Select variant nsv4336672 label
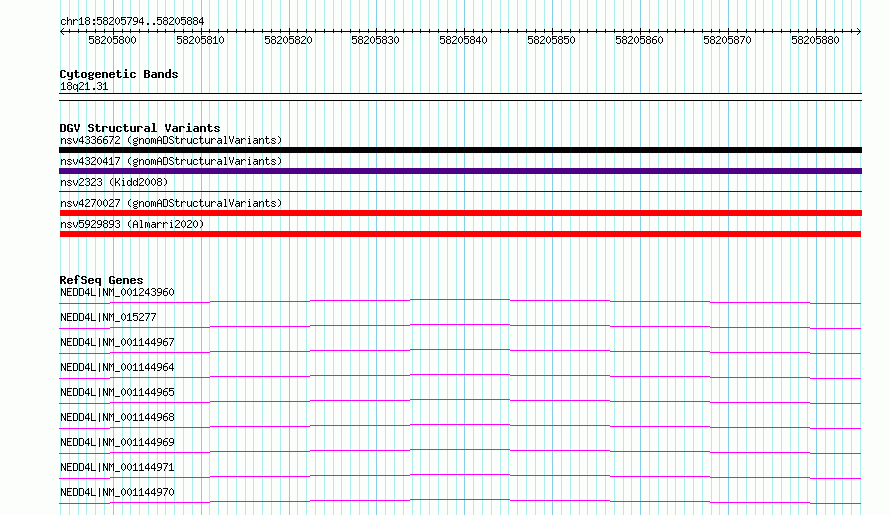 tap(171, 140)
